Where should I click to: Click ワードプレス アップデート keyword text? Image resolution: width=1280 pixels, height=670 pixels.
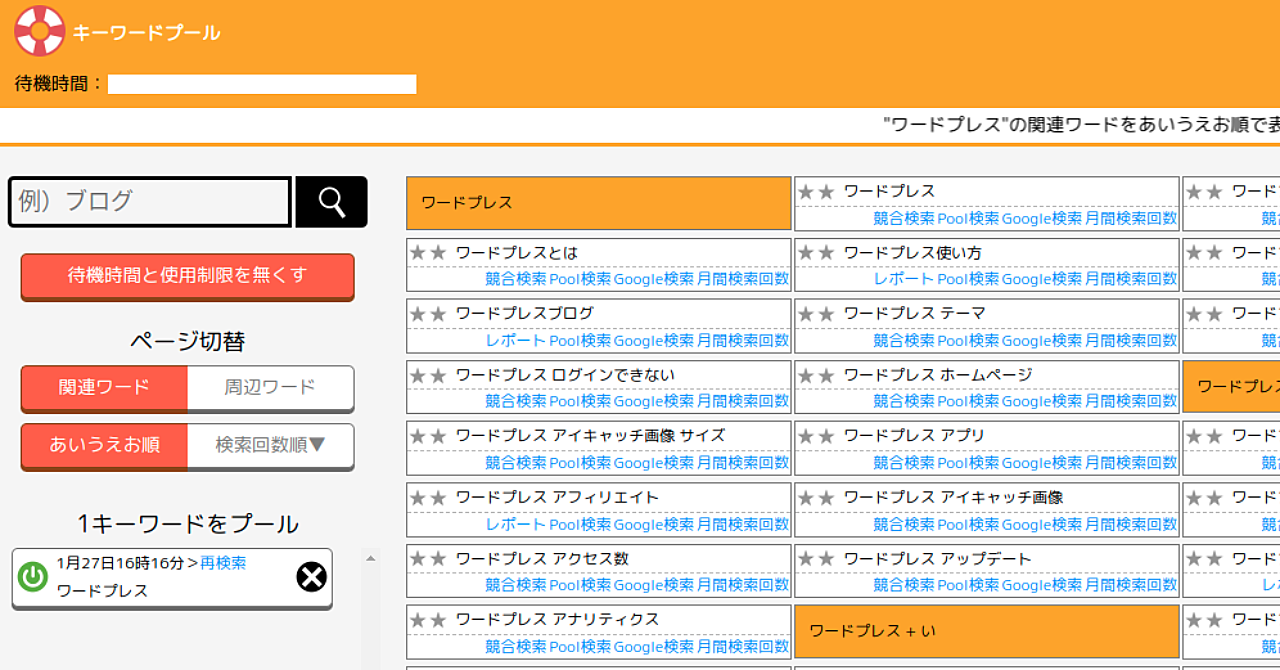937,560
